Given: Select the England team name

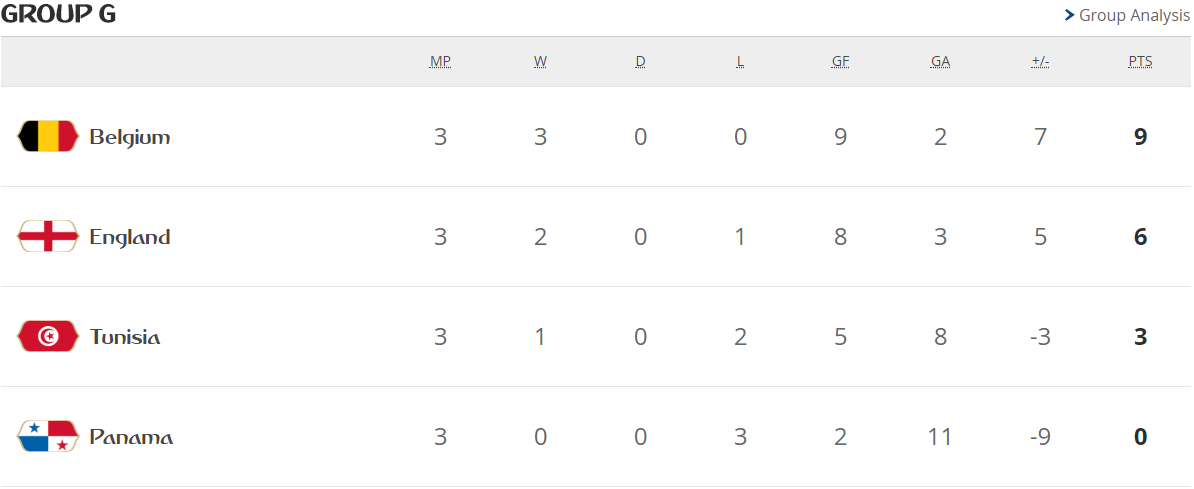Looking at the screenshot, I should (x=130, y=237).
